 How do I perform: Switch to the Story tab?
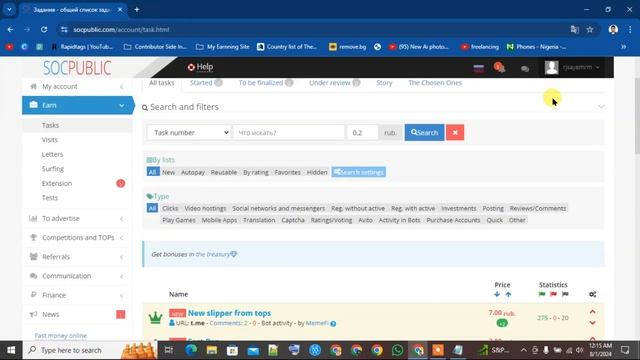click(384, 83)
